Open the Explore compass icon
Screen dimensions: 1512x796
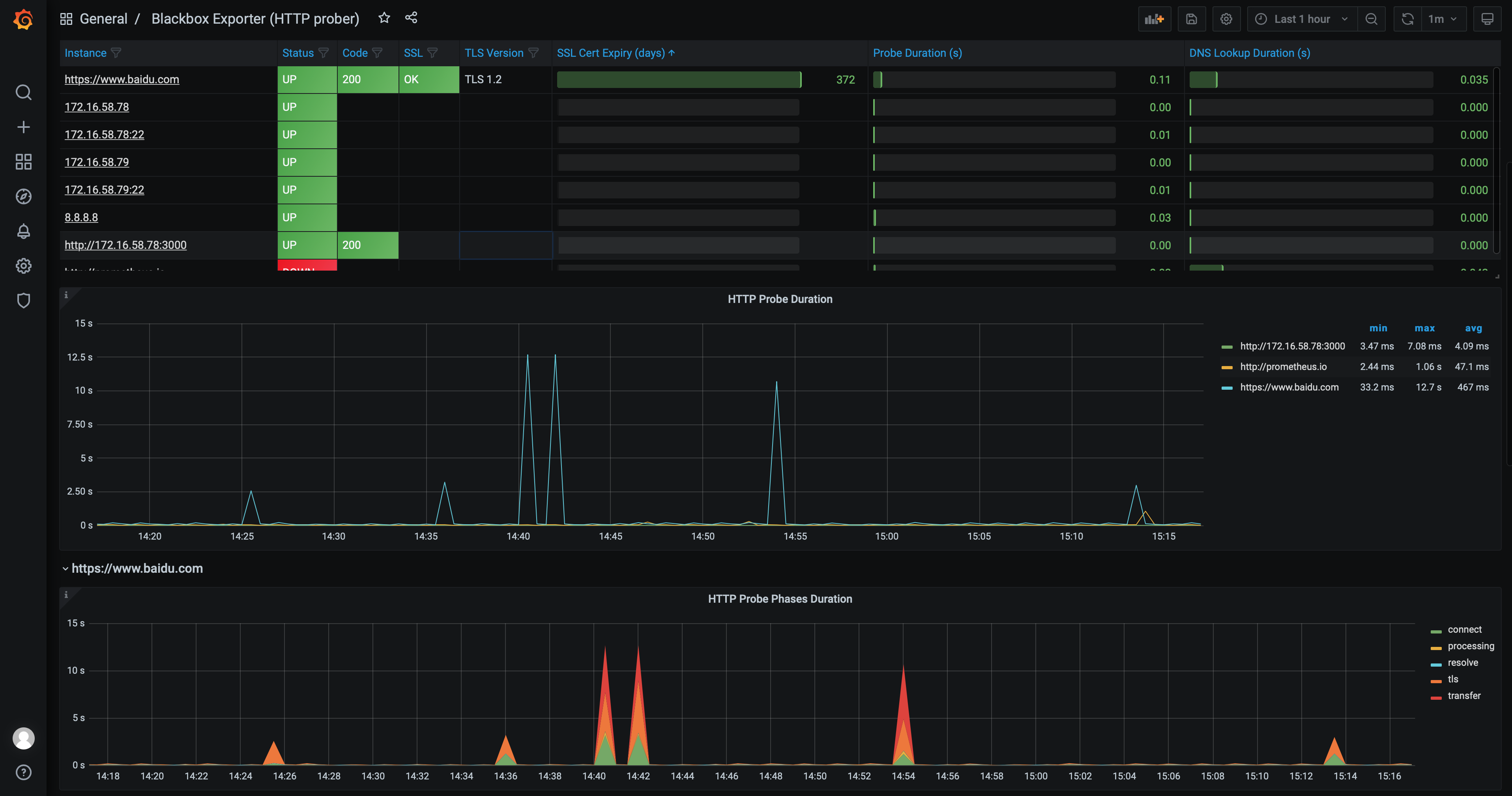24,196
